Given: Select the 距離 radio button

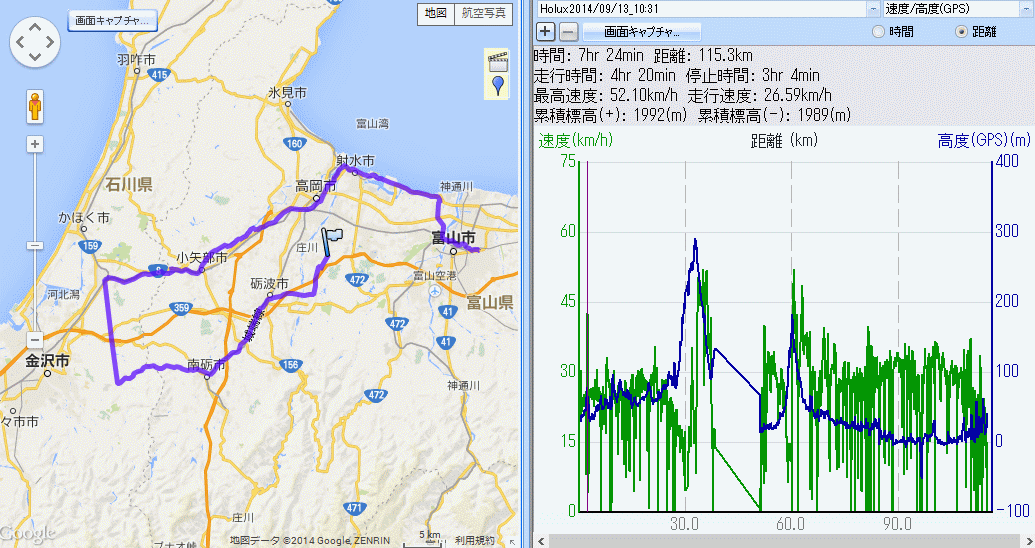Looking at the screenshot, I should pos(962,32).
